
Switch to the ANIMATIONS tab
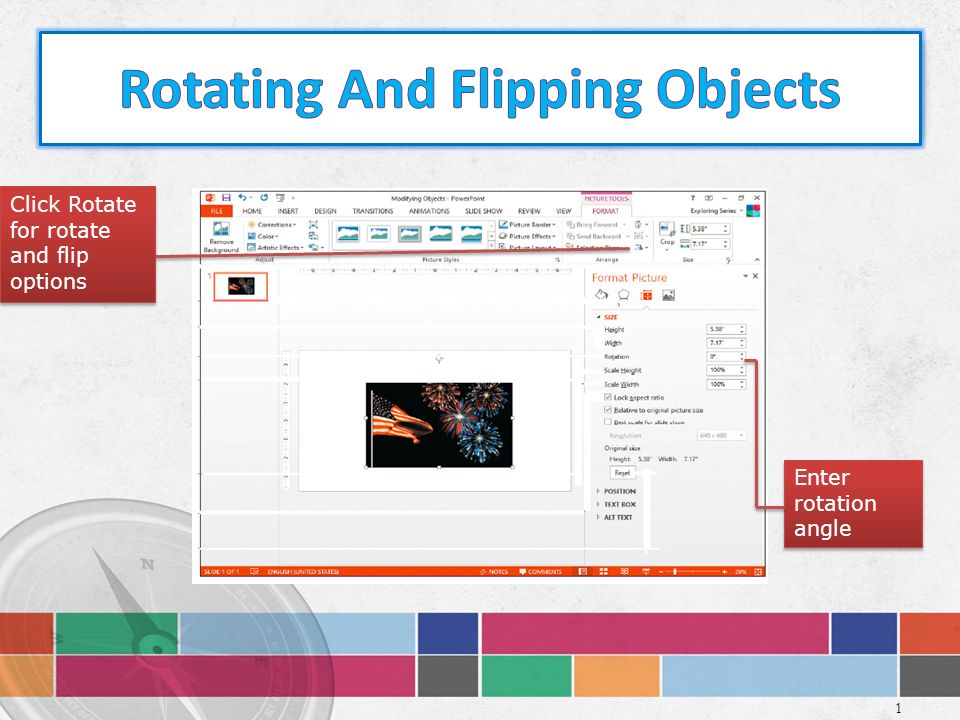(429, 211)
